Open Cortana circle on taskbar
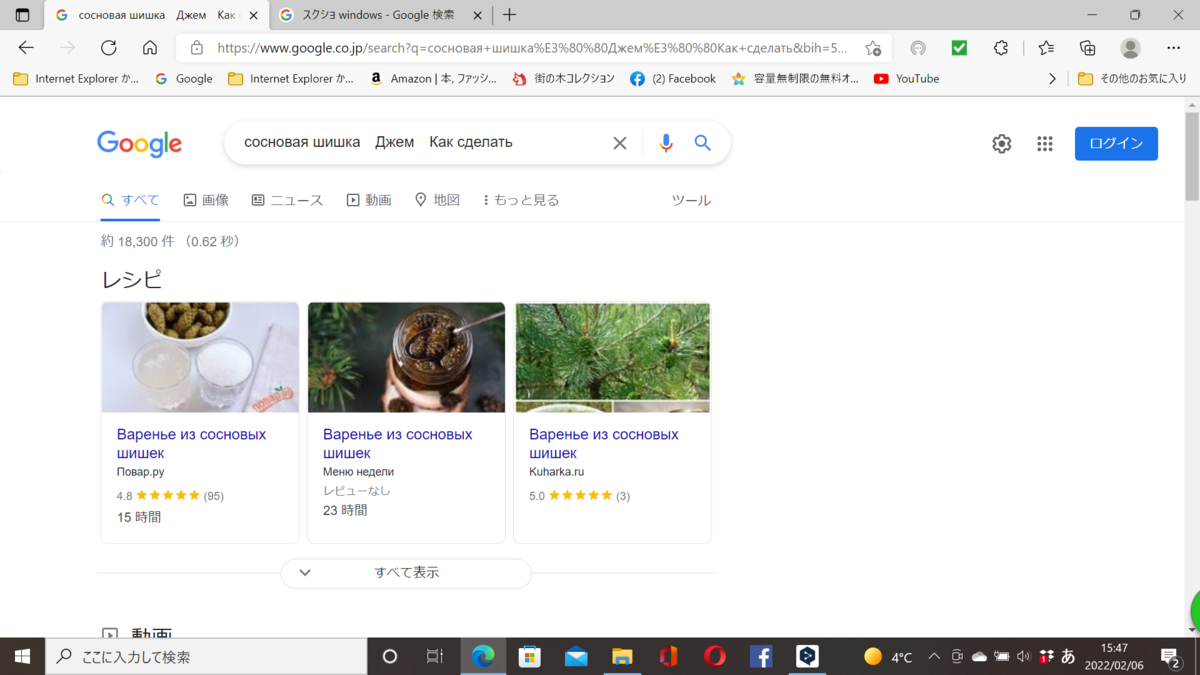Viewport: 1200px width, 675px height. point(390,656)
